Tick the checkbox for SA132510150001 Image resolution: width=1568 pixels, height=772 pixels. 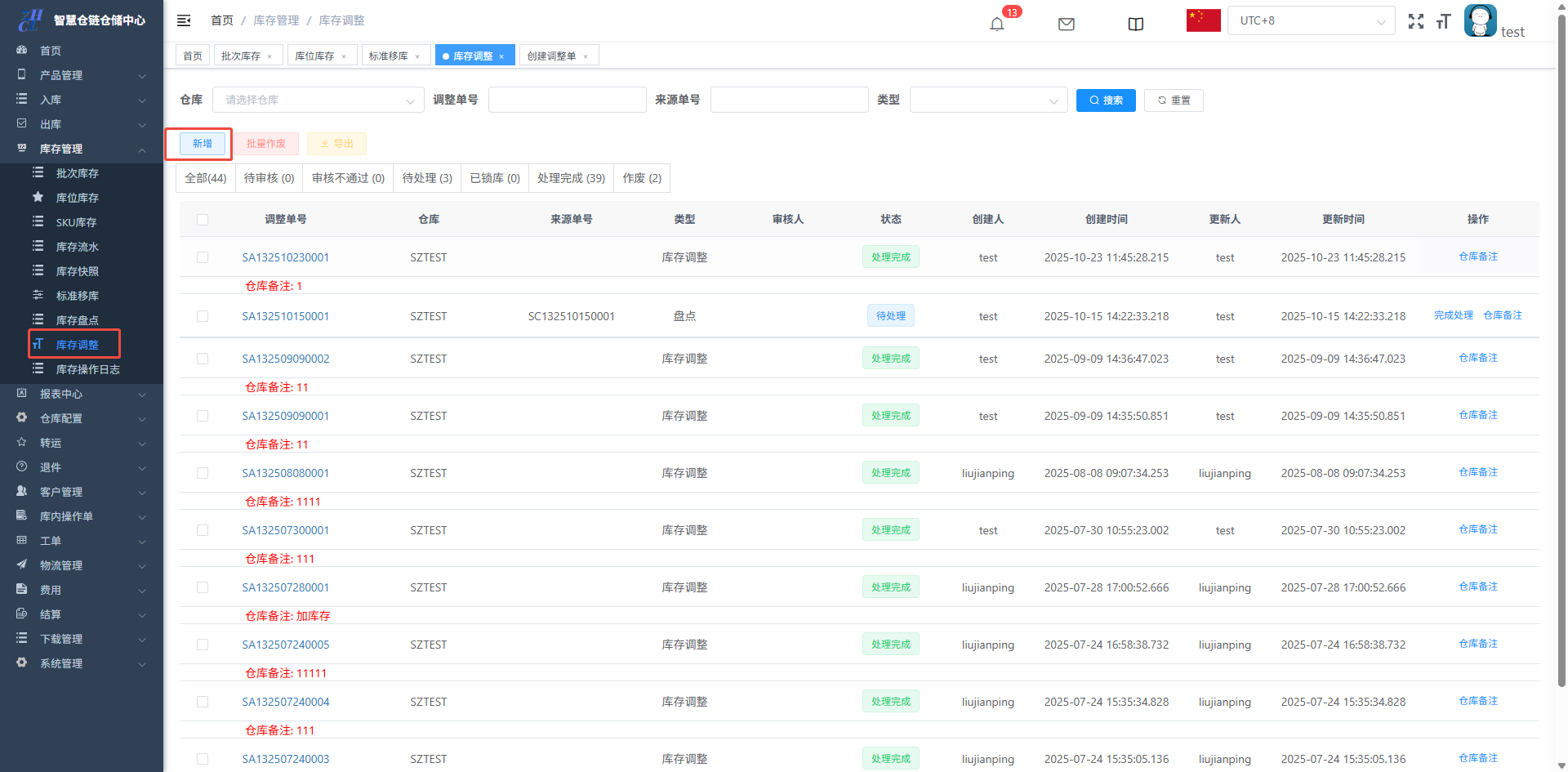click(x=203, y=316)
